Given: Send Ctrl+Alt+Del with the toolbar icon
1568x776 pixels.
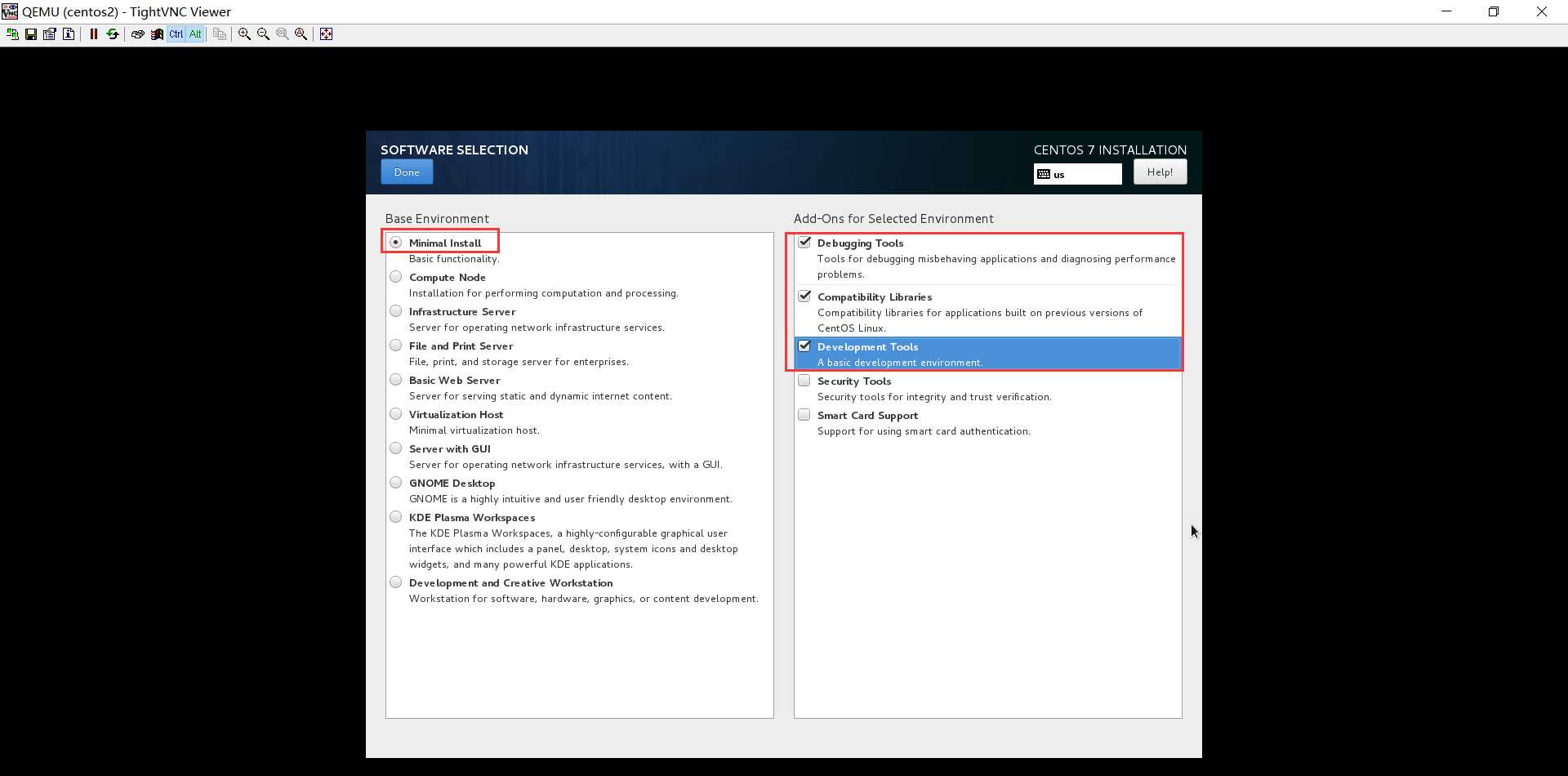Looking at the screenshot, I should click(x=138, y=34).
